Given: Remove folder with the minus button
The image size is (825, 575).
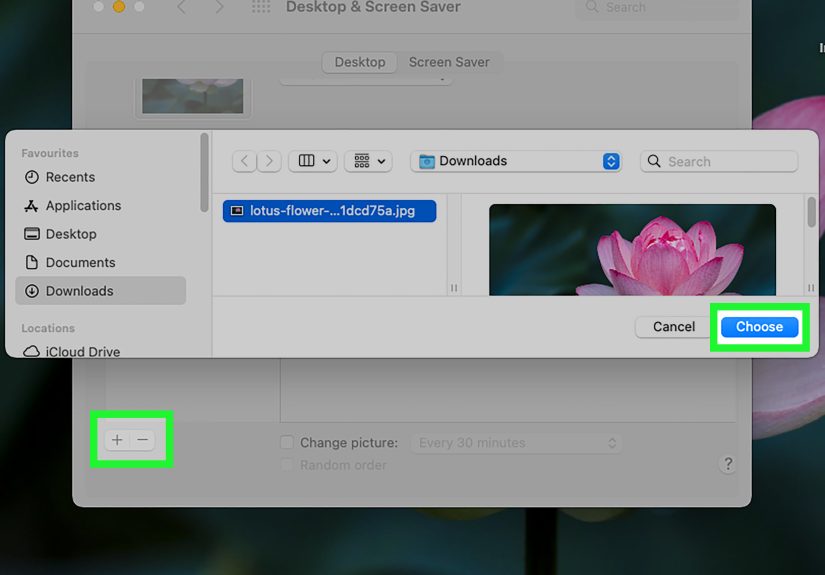Looking at the screenshot, I should pyautogui.click(x=143, y=440).
